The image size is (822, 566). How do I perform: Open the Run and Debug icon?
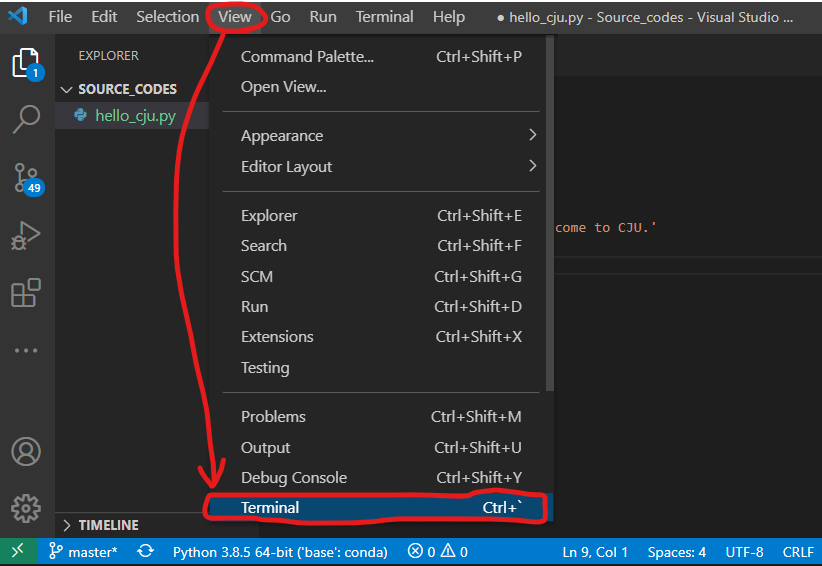pos(26,235)
